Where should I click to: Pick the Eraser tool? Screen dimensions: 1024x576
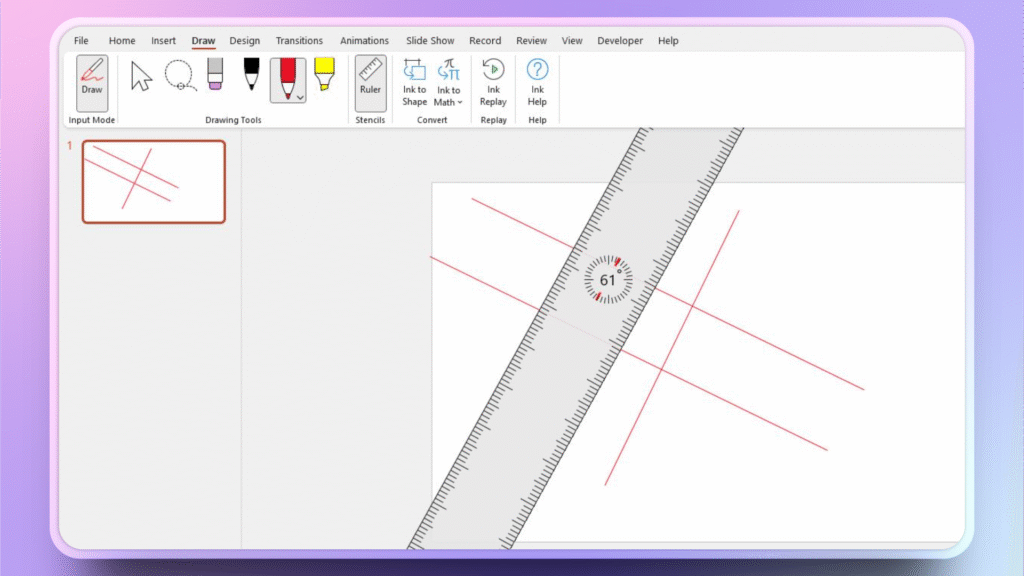(x=213, y=76)
